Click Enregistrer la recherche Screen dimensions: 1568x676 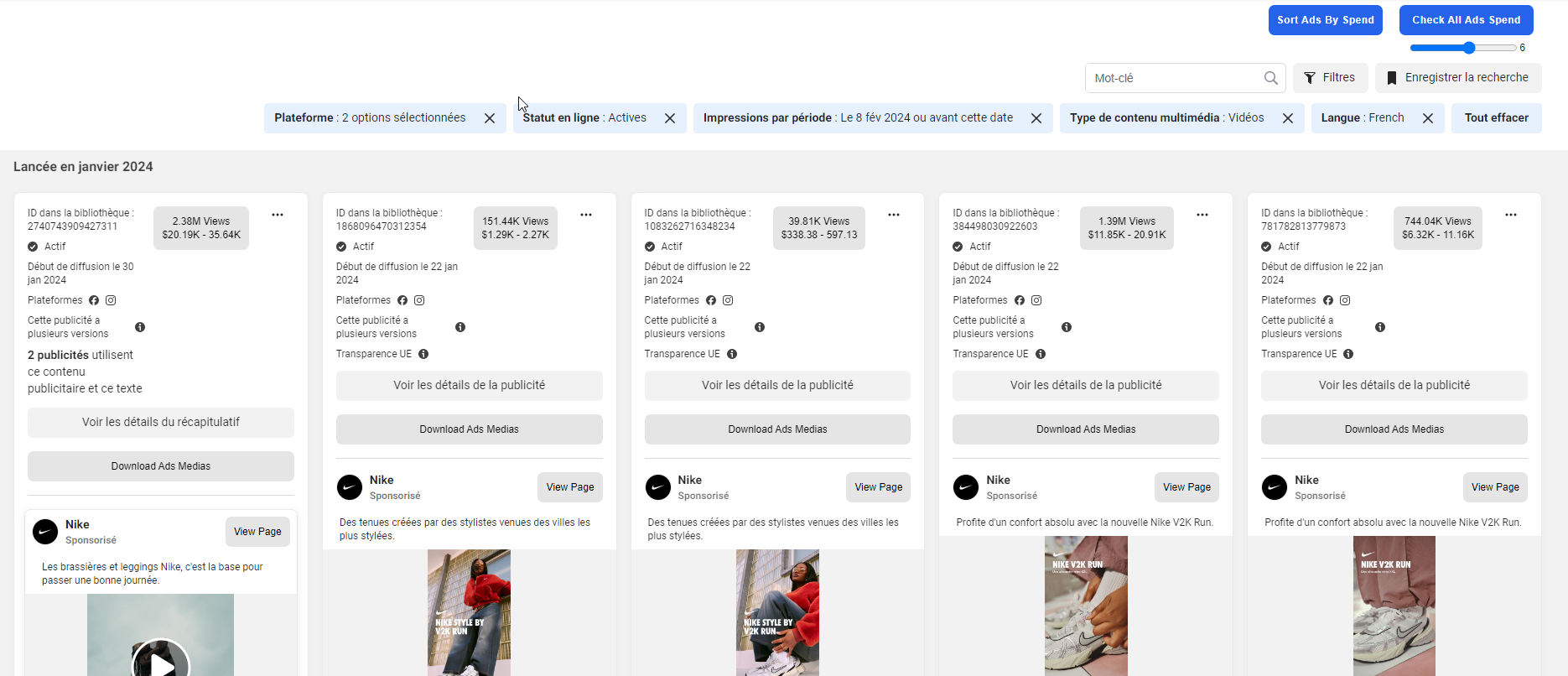(1458, 78)
